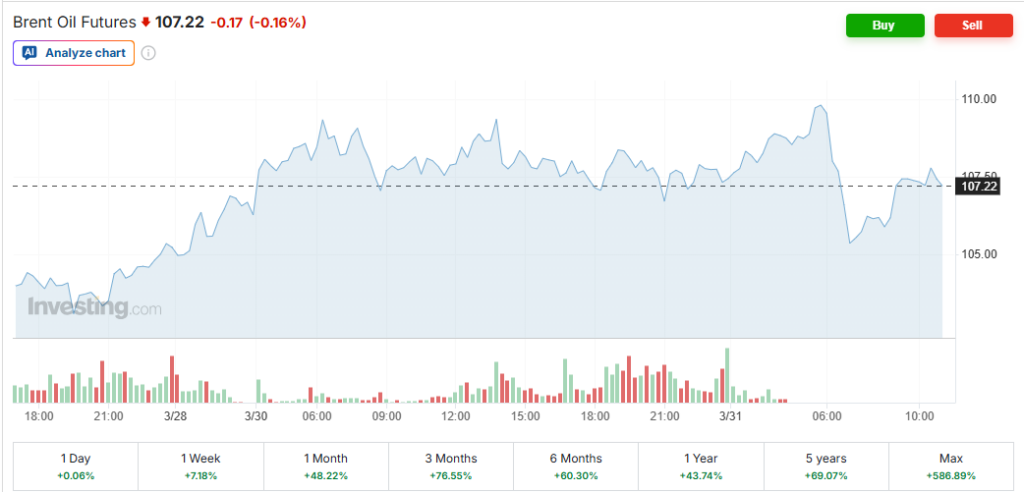This screenshot has width=1024, height=492.
Task: Click the 3/31 date marker on time axis
Action: (x=730, y=416)
